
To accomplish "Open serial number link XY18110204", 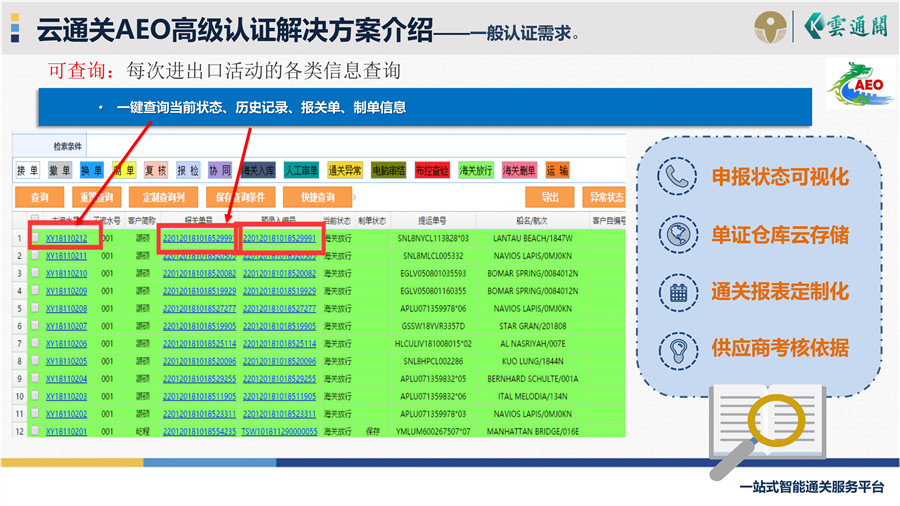I will (x=67, y=379).
